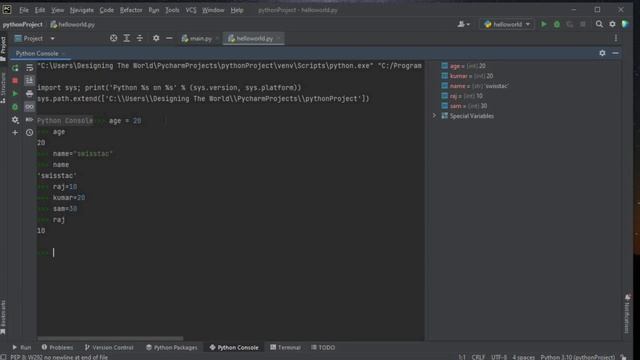The image size is (640, 360).
Task: Minimize Python Console panel with dash icon
Action: pos(615,53)
